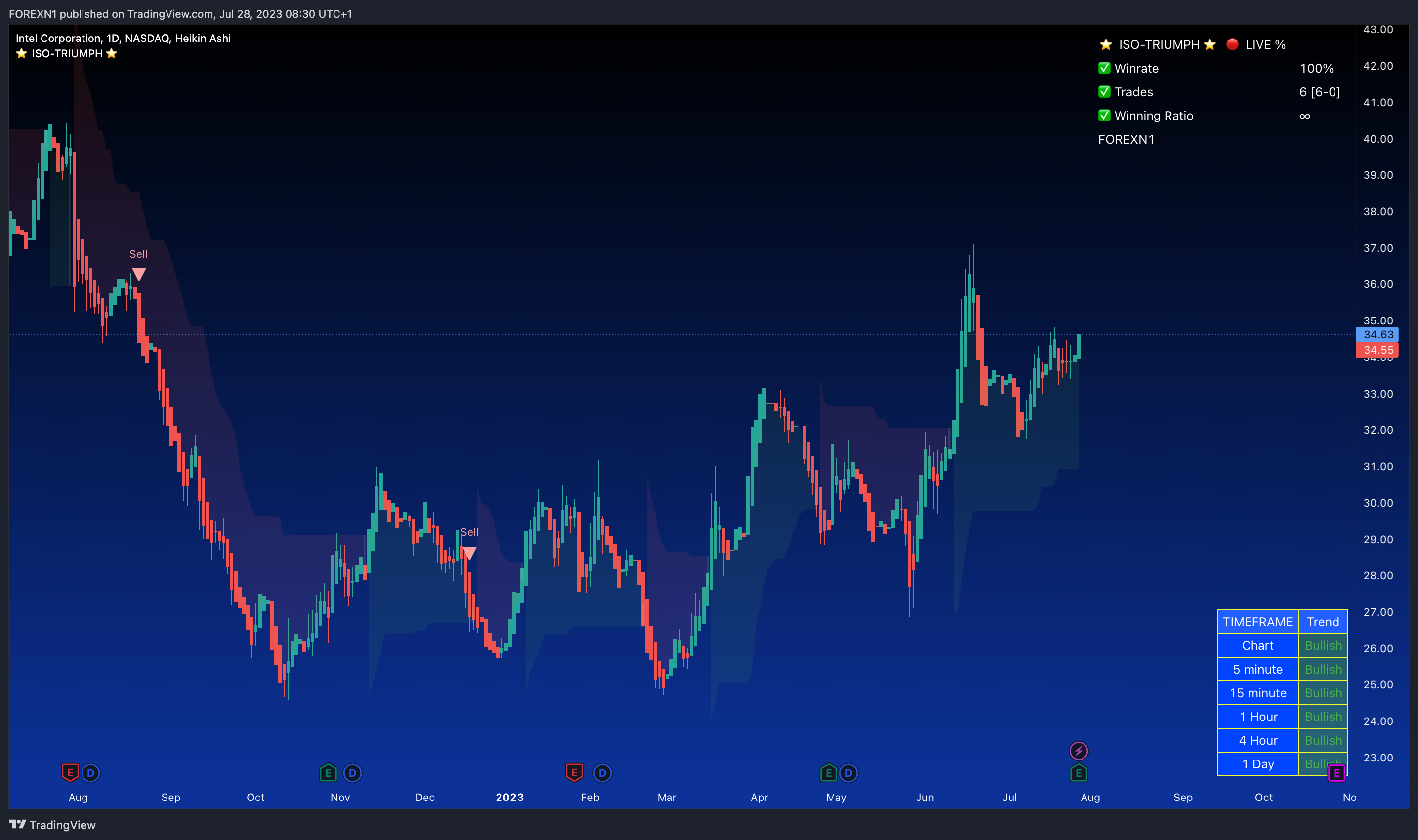Click the Winrate green checkmark
Viewport: 1418px width, 840px height.
click(1104, 68)
